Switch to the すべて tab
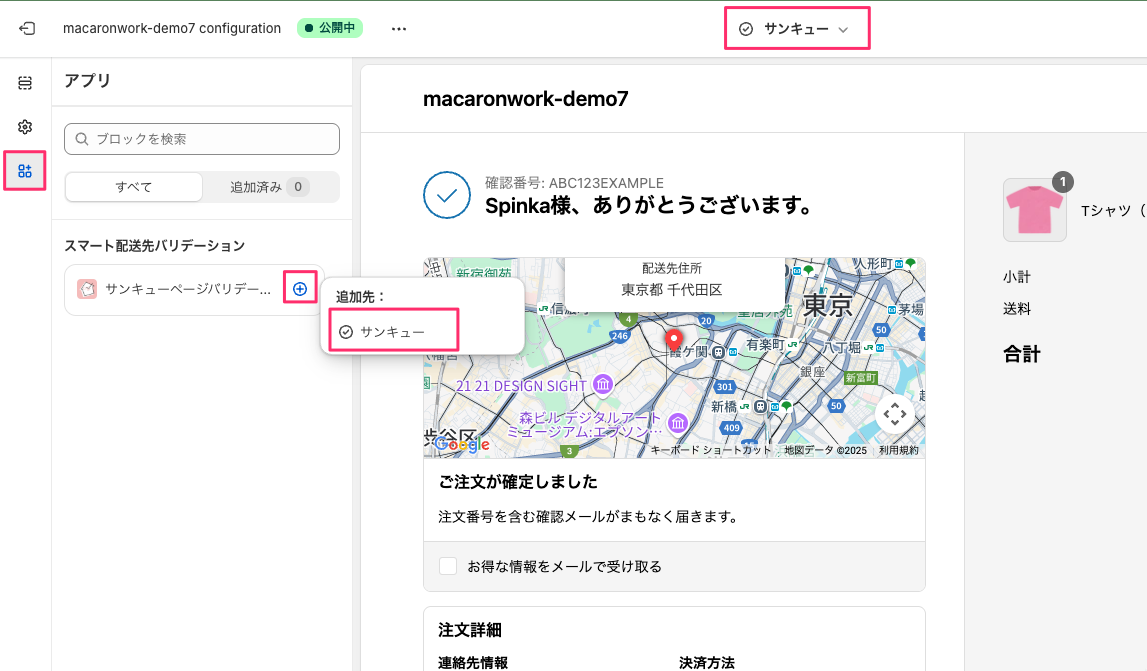The height and width of the screenshot is (671, 1147). pyautogui.click(x=134, y=187)
